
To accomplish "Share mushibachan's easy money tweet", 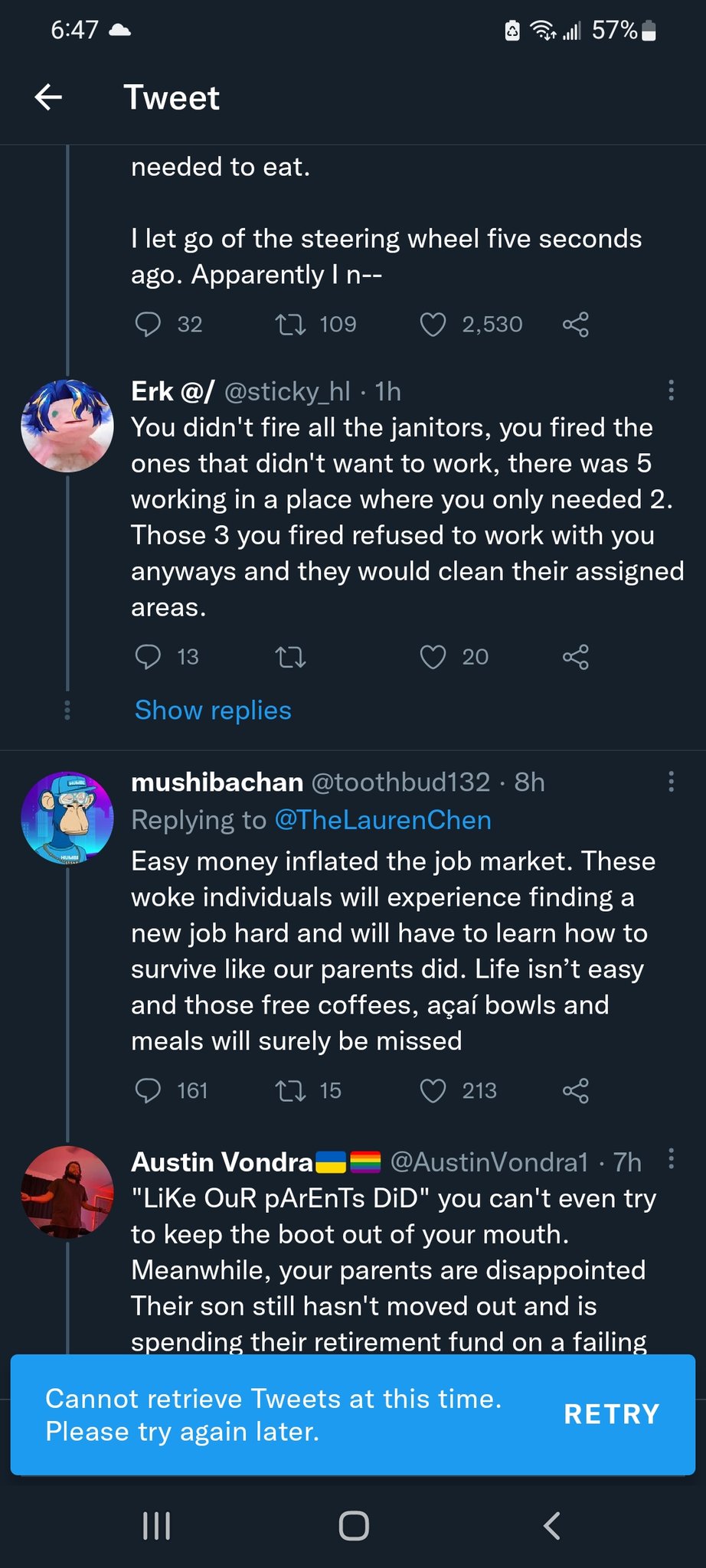I will tap(576, 1090).
